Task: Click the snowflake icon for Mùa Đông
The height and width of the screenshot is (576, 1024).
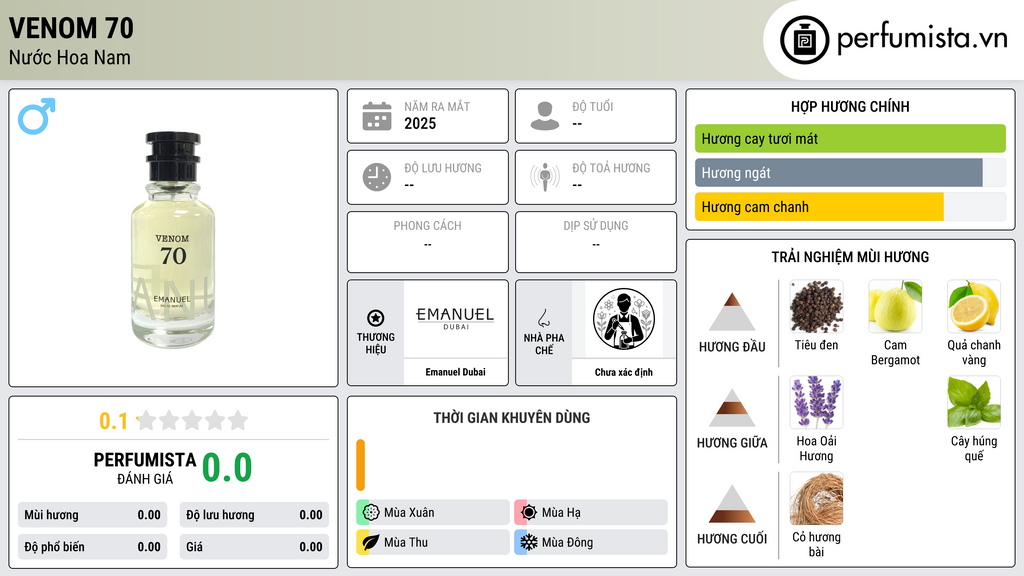Action: coord(529,542)
